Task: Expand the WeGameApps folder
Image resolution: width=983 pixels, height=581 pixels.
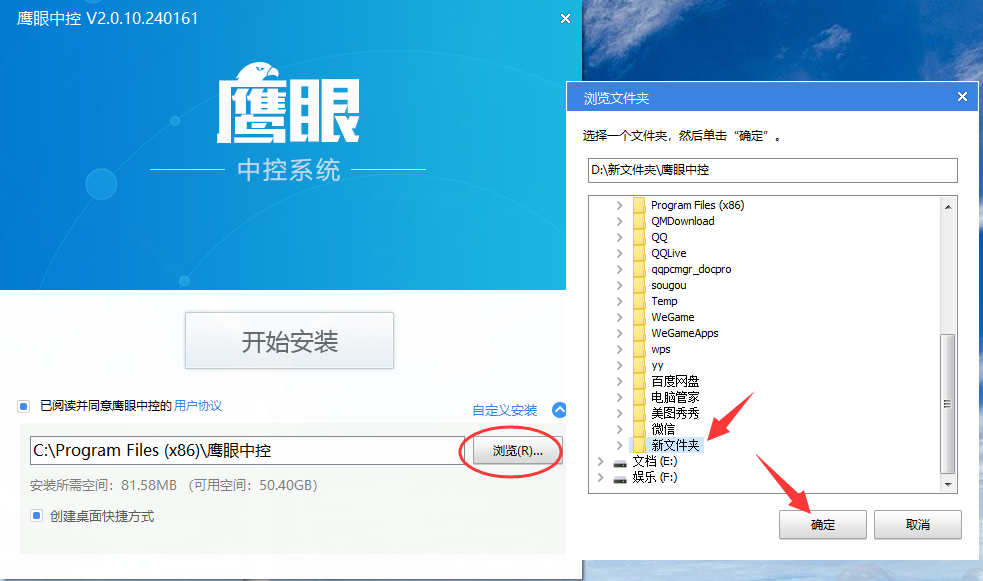Action: coord(619,333)
